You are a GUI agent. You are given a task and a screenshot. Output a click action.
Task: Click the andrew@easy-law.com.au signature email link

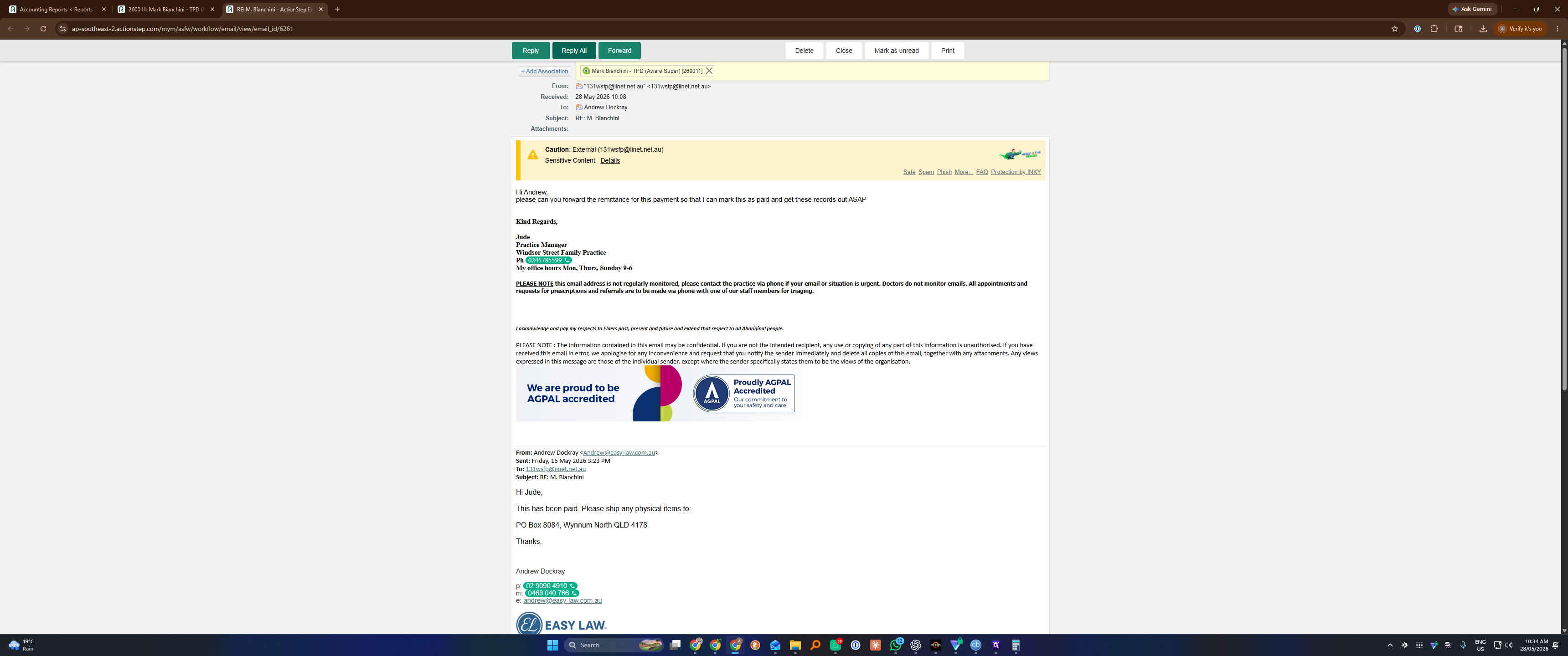coord(562,600)
